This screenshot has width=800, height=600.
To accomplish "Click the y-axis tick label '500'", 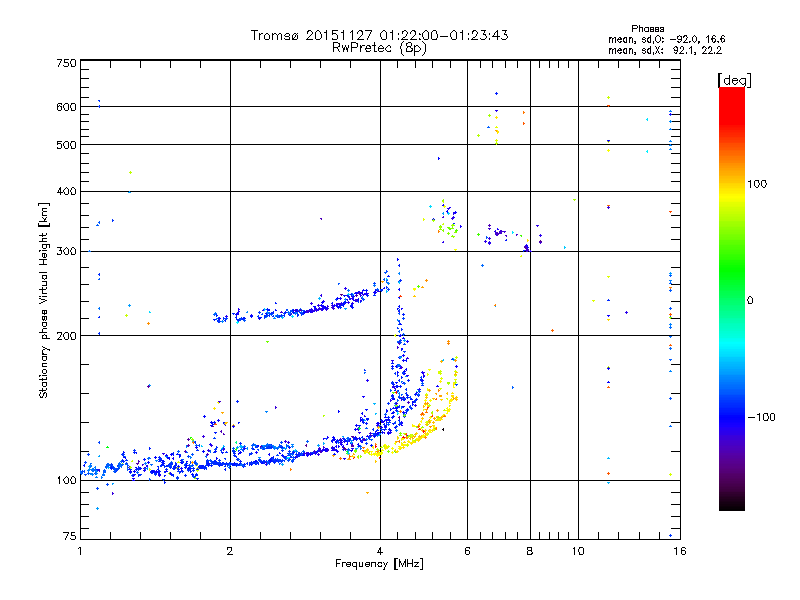I will [x=67, y=145].
